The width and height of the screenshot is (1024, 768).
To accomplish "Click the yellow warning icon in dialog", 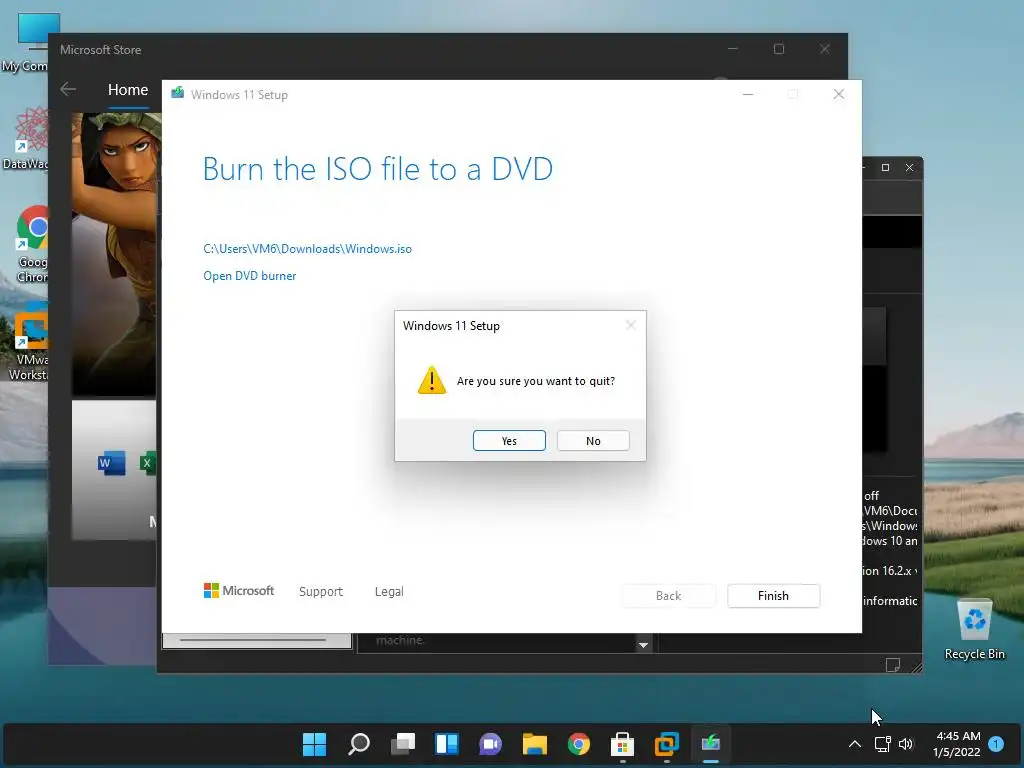I will point(432,380).
